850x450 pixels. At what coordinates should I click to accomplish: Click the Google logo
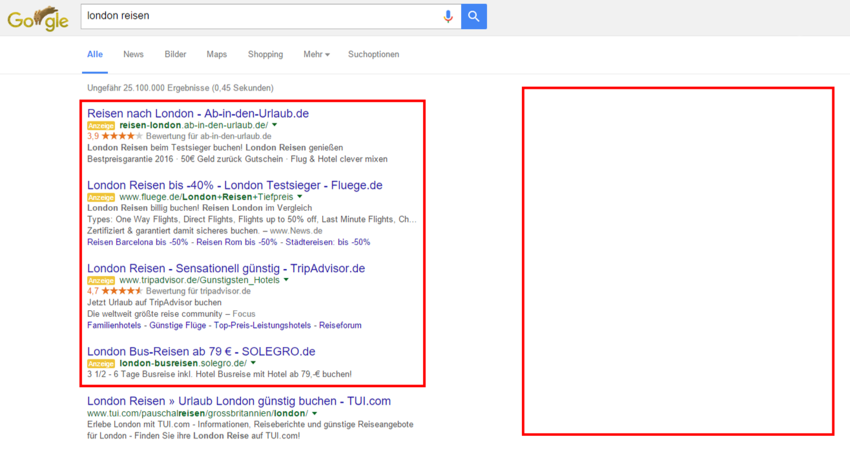(38, 19)
